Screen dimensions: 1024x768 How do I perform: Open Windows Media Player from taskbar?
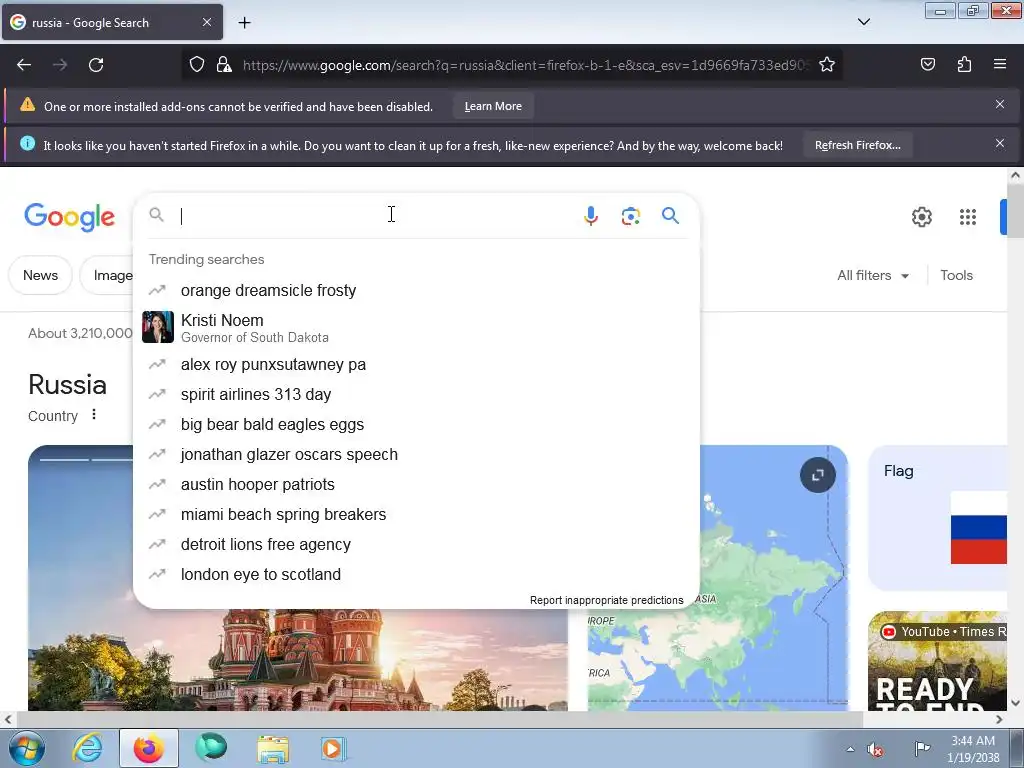pyautogui.click(x=333, y=748)
